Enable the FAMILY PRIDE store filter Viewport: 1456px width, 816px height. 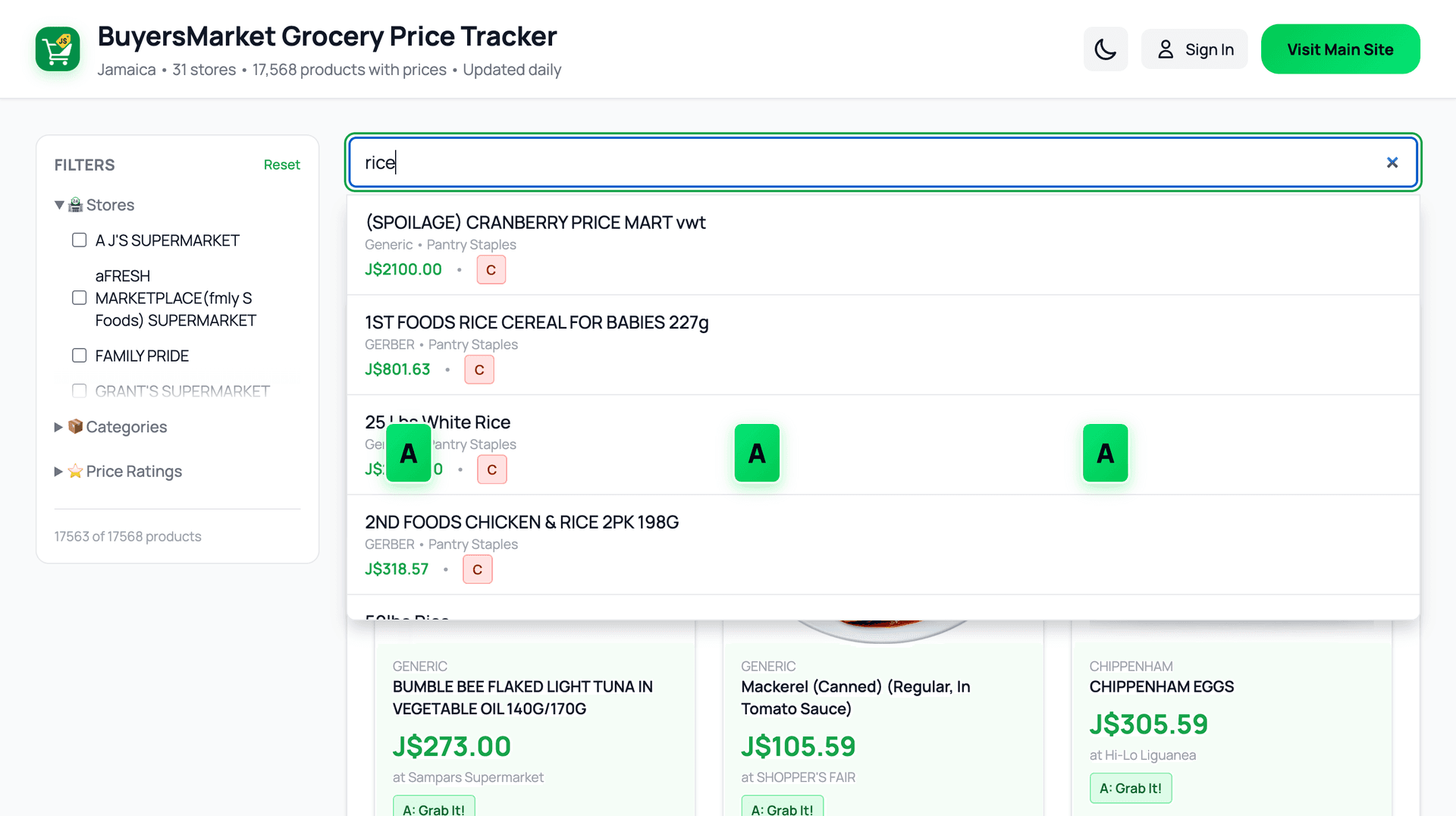pyautogui.click(x=79, y=355)
